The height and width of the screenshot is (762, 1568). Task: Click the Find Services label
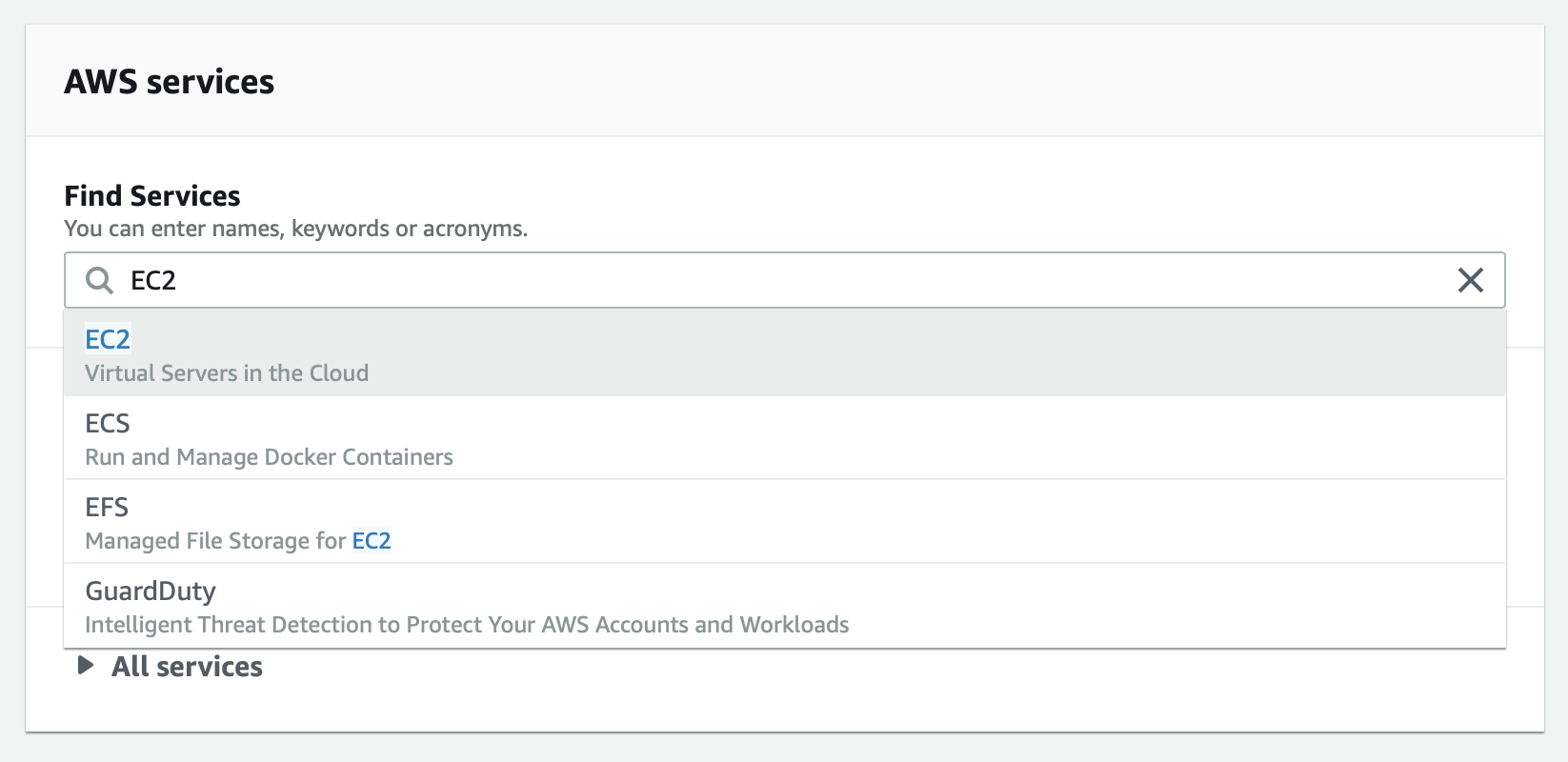(x=152, y=196)
